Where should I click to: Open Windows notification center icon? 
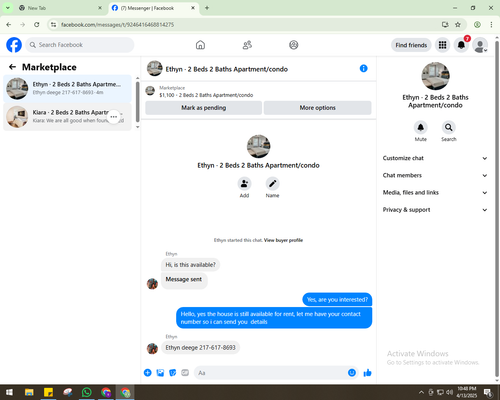pos(488,392)
